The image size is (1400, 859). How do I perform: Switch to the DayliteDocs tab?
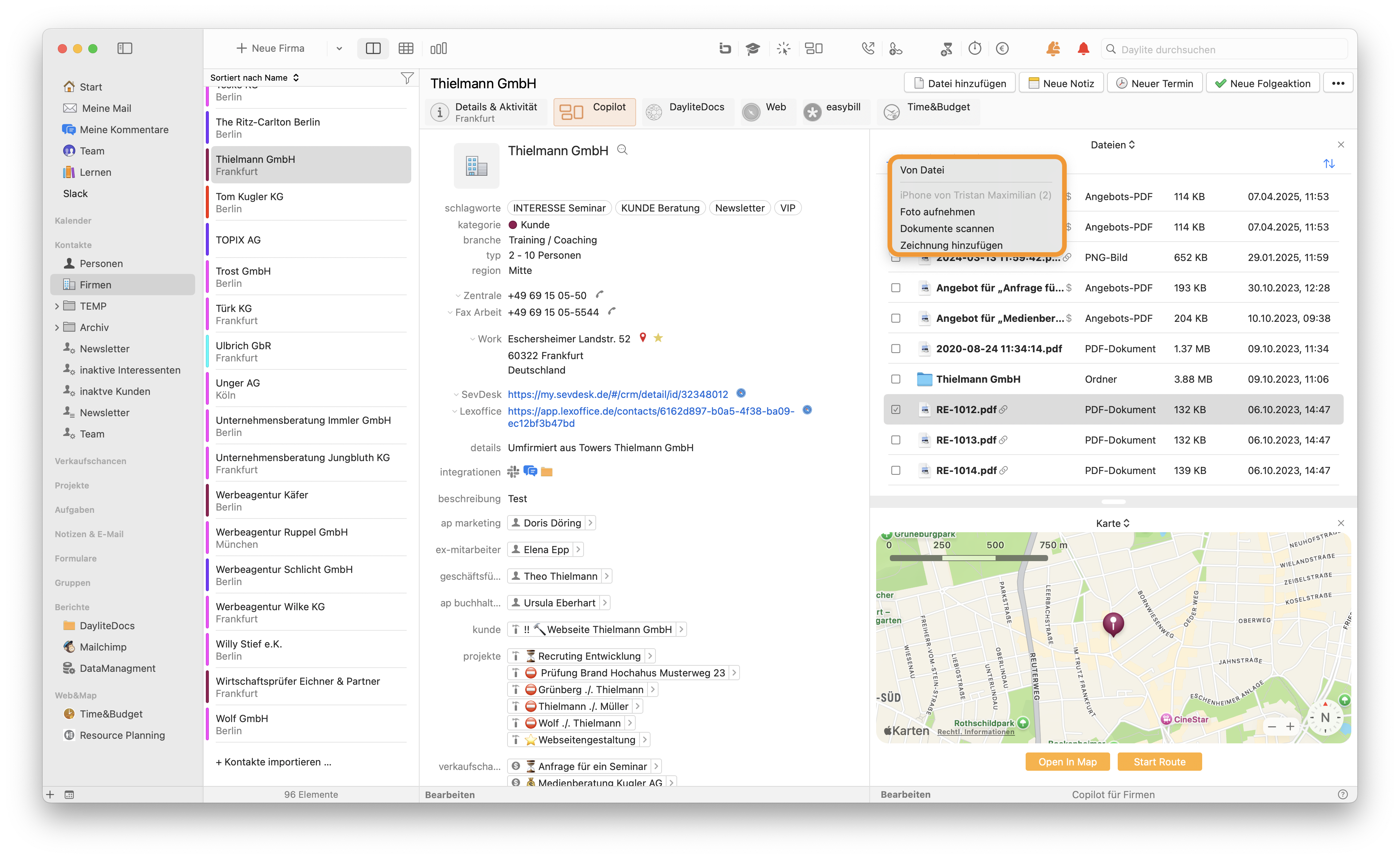point(687,112)
